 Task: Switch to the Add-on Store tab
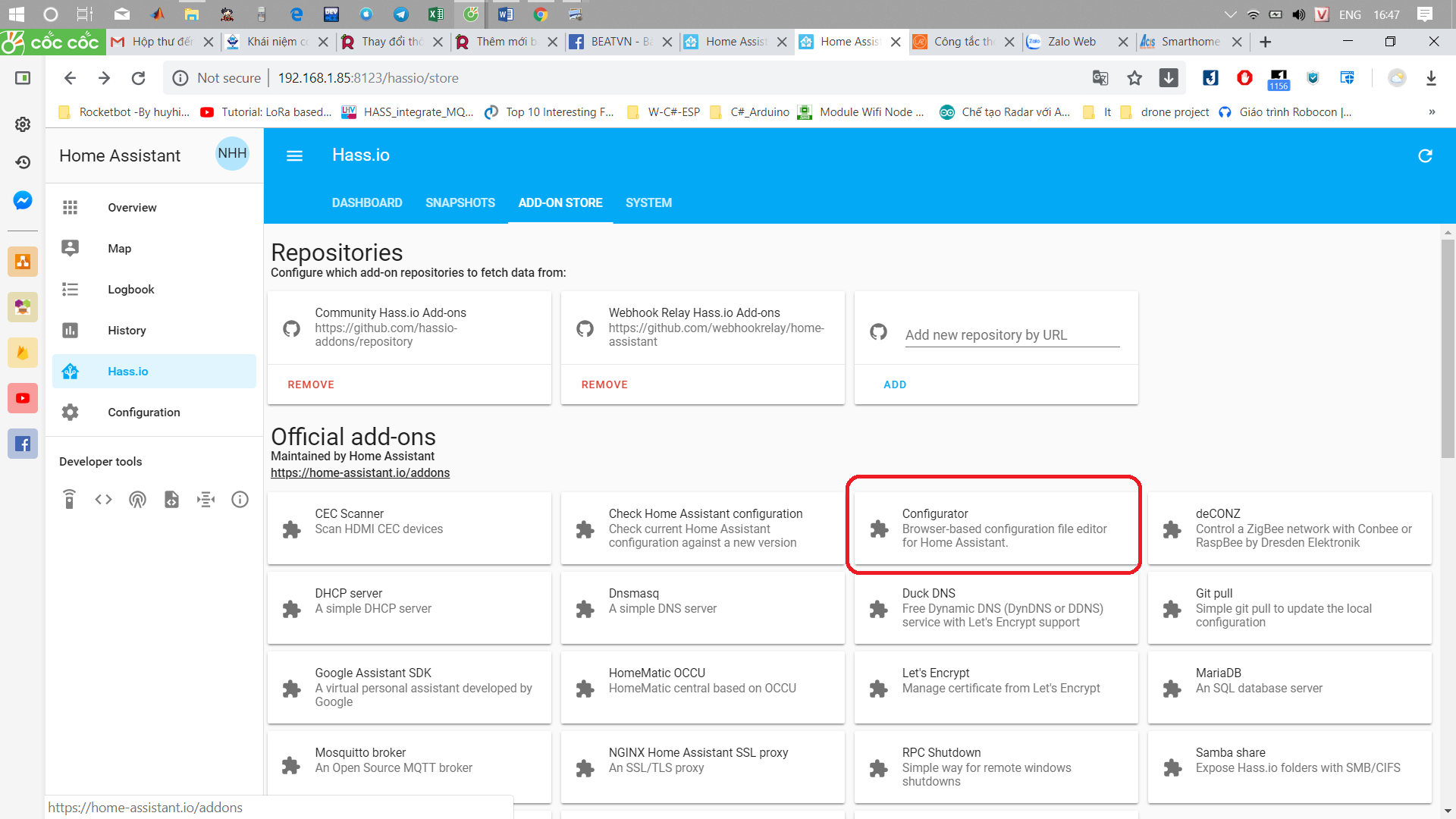560,202
